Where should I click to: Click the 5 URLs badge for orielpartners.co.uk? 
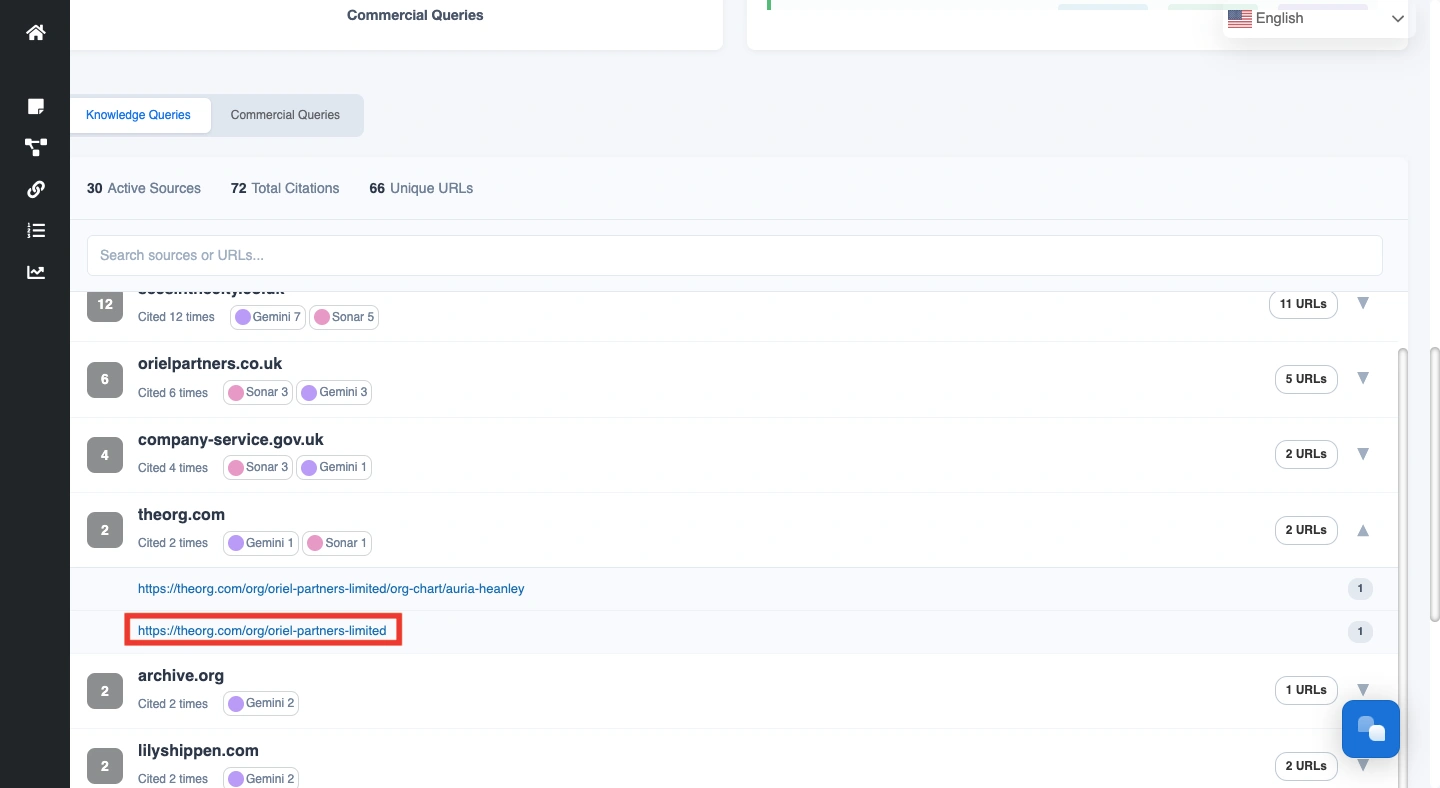tap(1305, 379)
